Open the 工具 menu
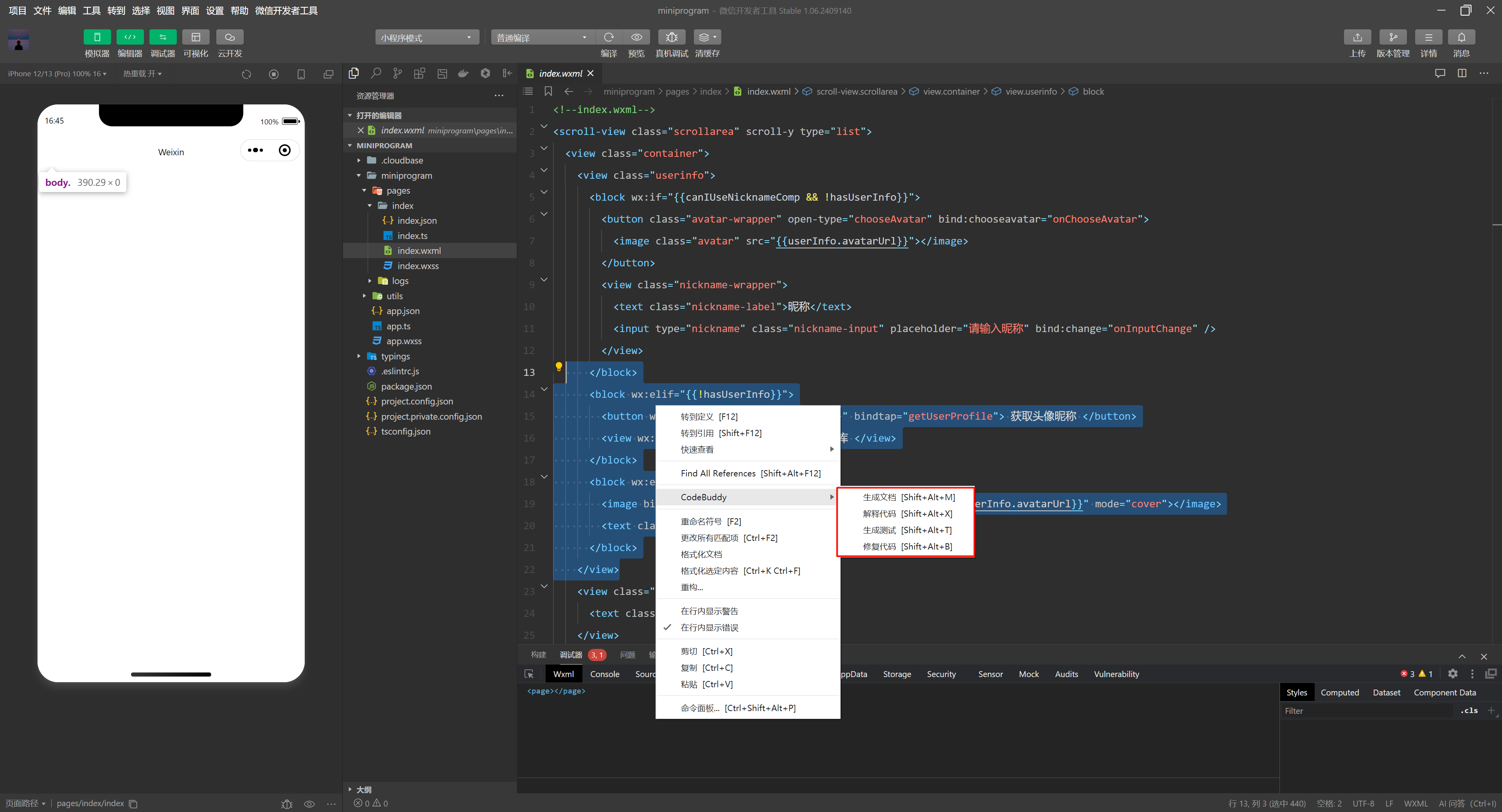 (91, 11)
